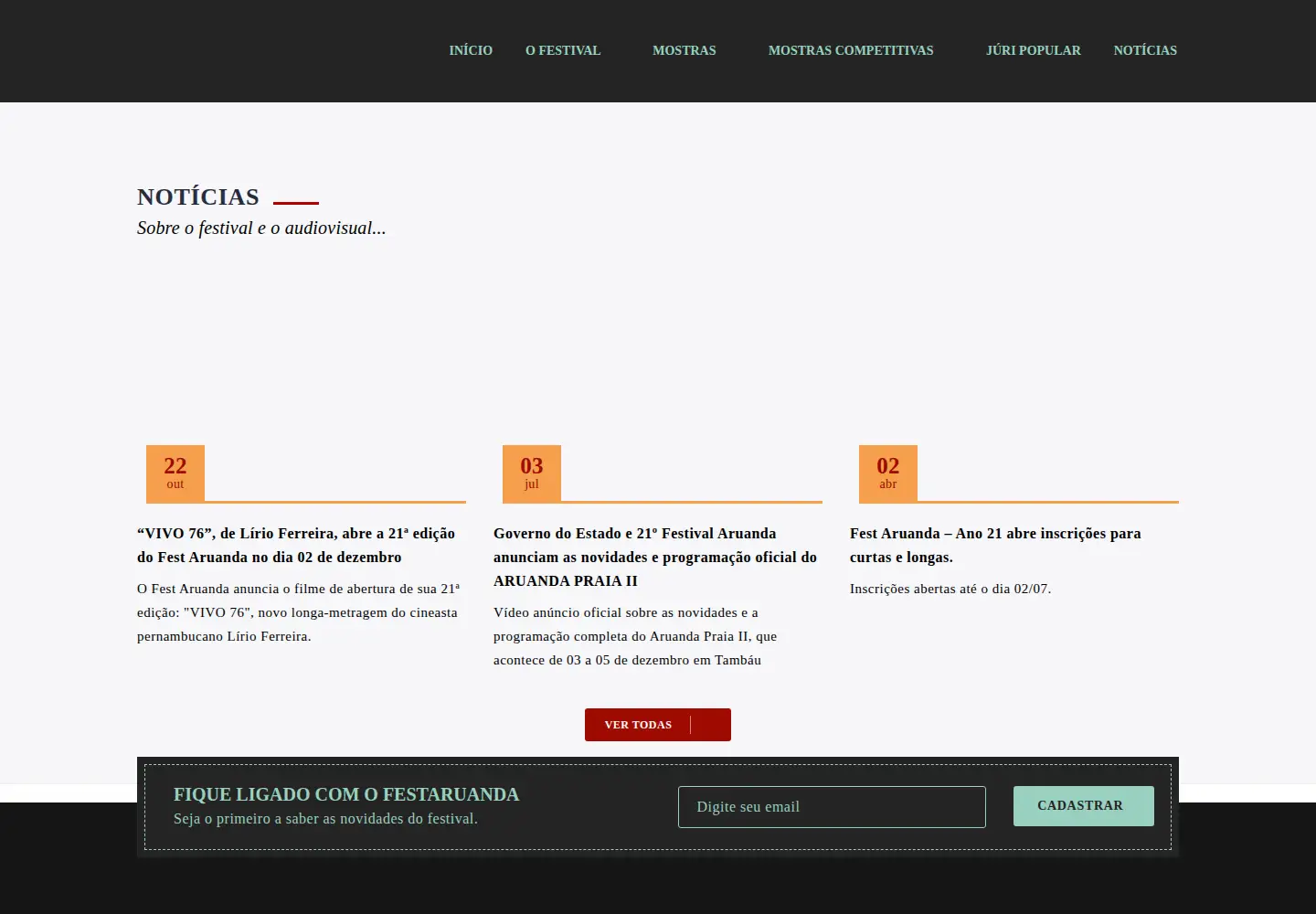
Task: Open the Fest Aruanda Ano 21 inscrições headline
Action: (995, 545)
